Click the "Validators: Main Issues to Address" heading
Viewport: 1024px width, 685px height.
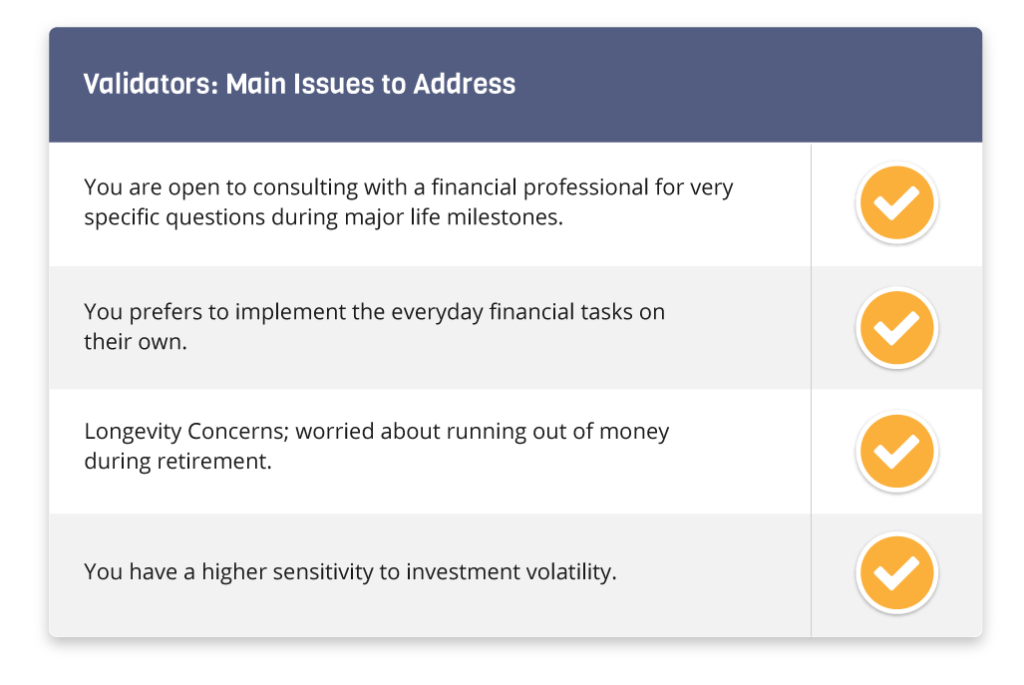[299, 84]
